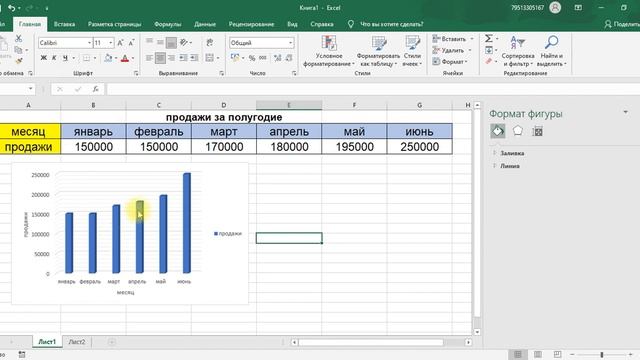Select Effects pentagon icon in Формат фигуры pane
Screen dimensions: 640x360
(x=518, y=131)
